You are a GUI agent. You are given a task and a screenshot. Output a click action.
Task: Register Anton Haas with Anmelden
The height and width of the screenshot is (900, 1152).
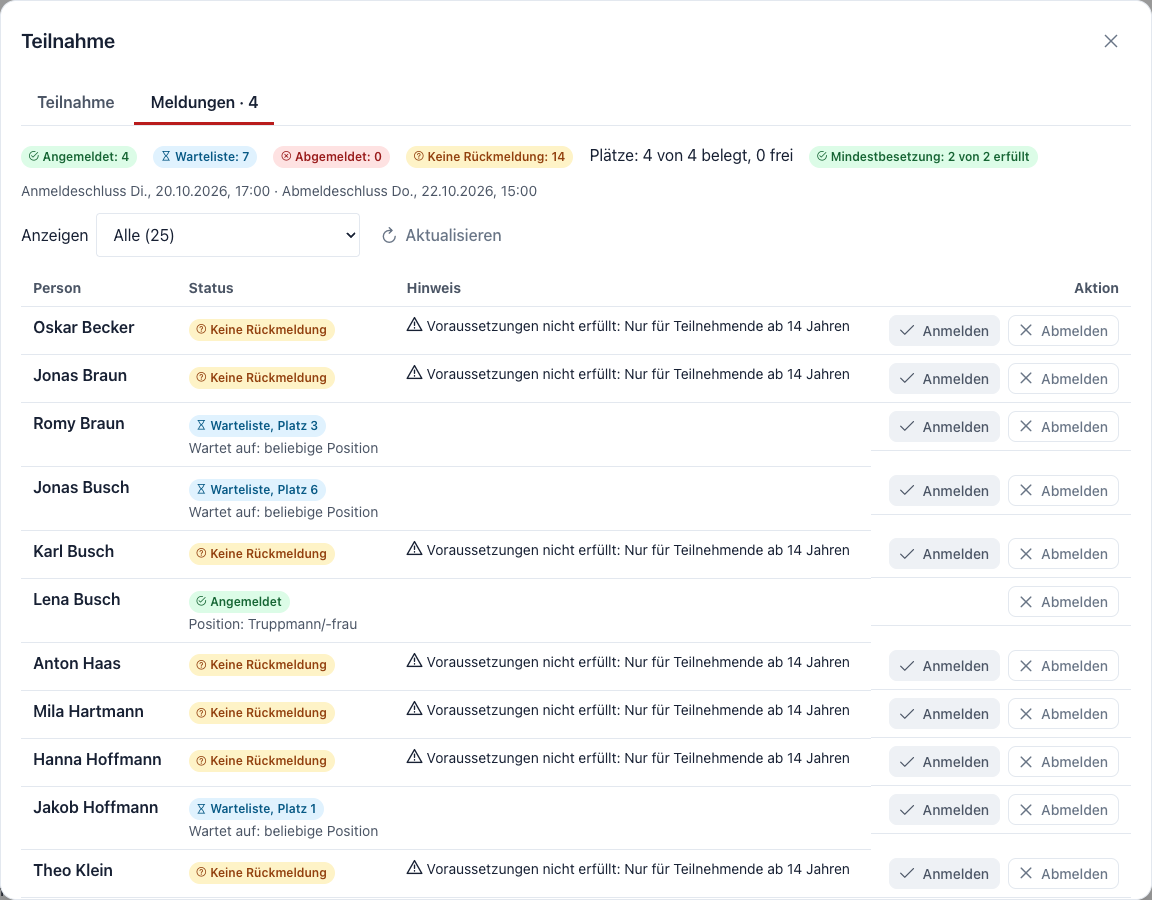tap(944, 666)
